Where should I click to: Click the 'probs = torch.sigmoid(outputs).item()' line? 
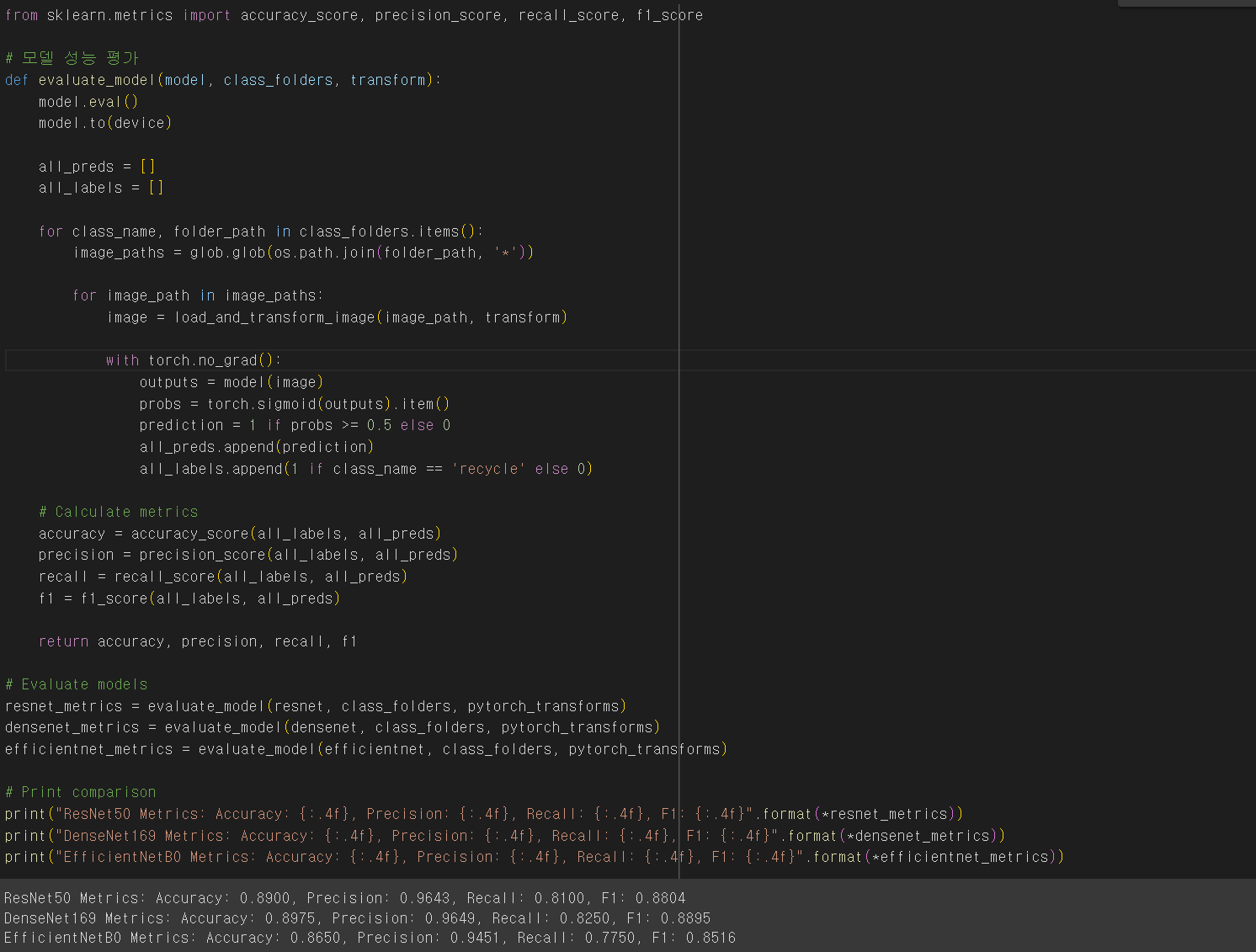pyautogui.click(x=295, y=404)
